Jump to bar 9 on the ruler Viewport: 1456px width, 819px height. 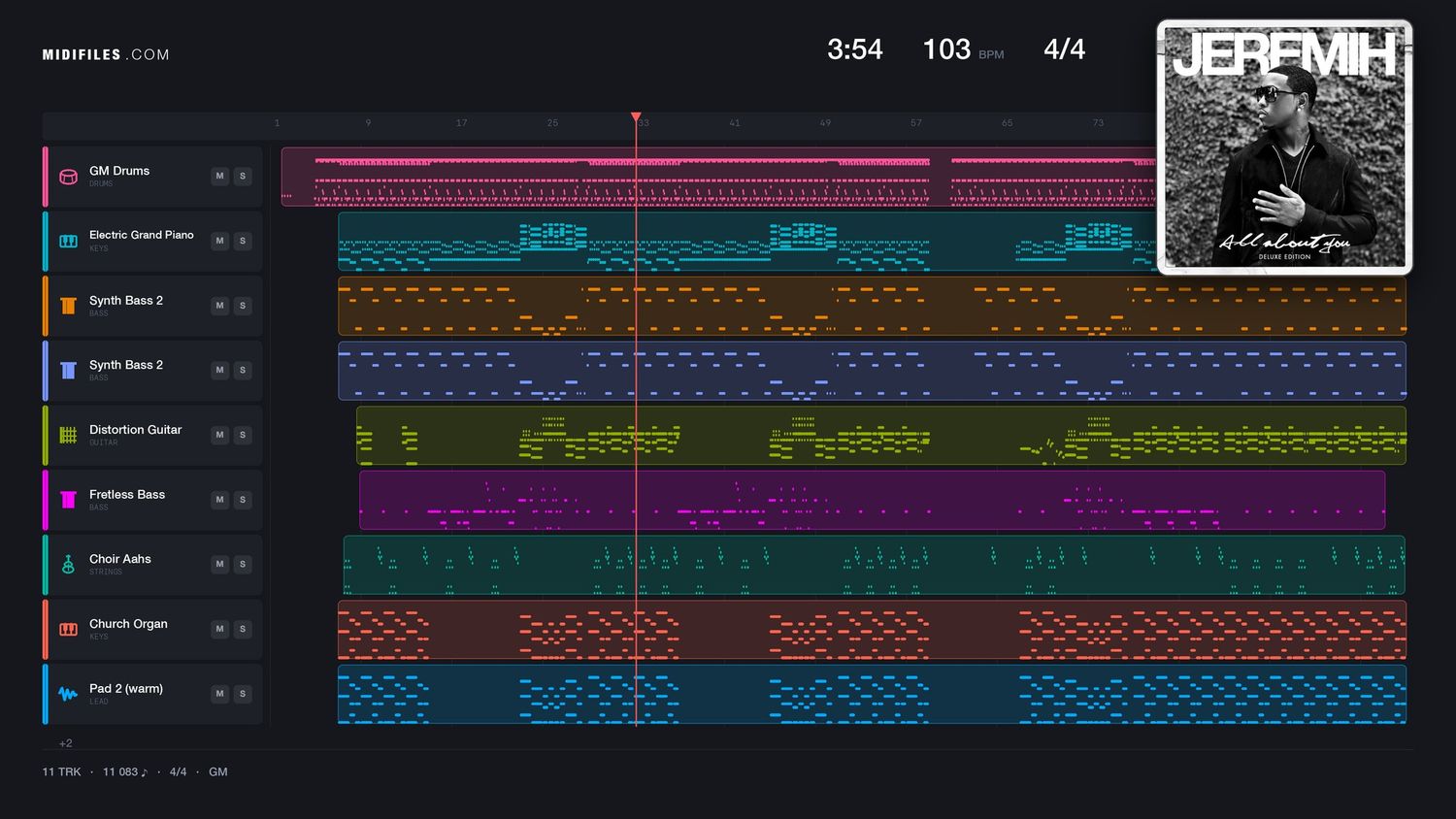[x=368, y=123]
